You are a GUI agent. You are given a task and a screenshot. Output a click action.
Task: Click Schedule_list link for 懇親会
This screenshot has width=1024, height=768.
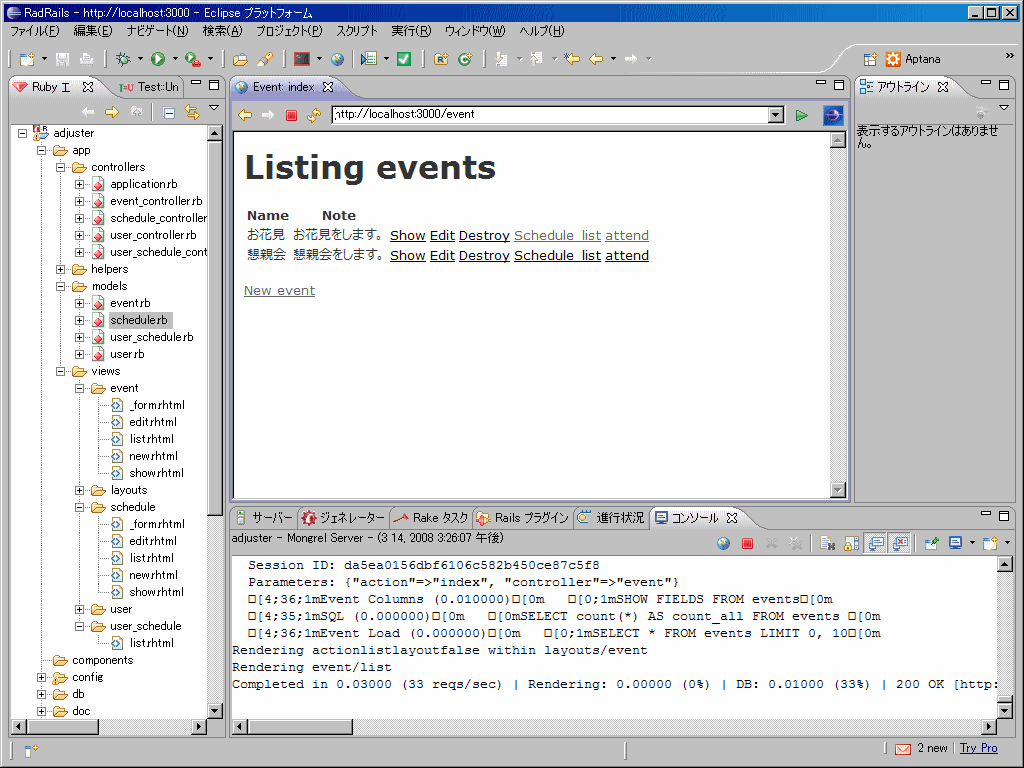click(557, 256)
